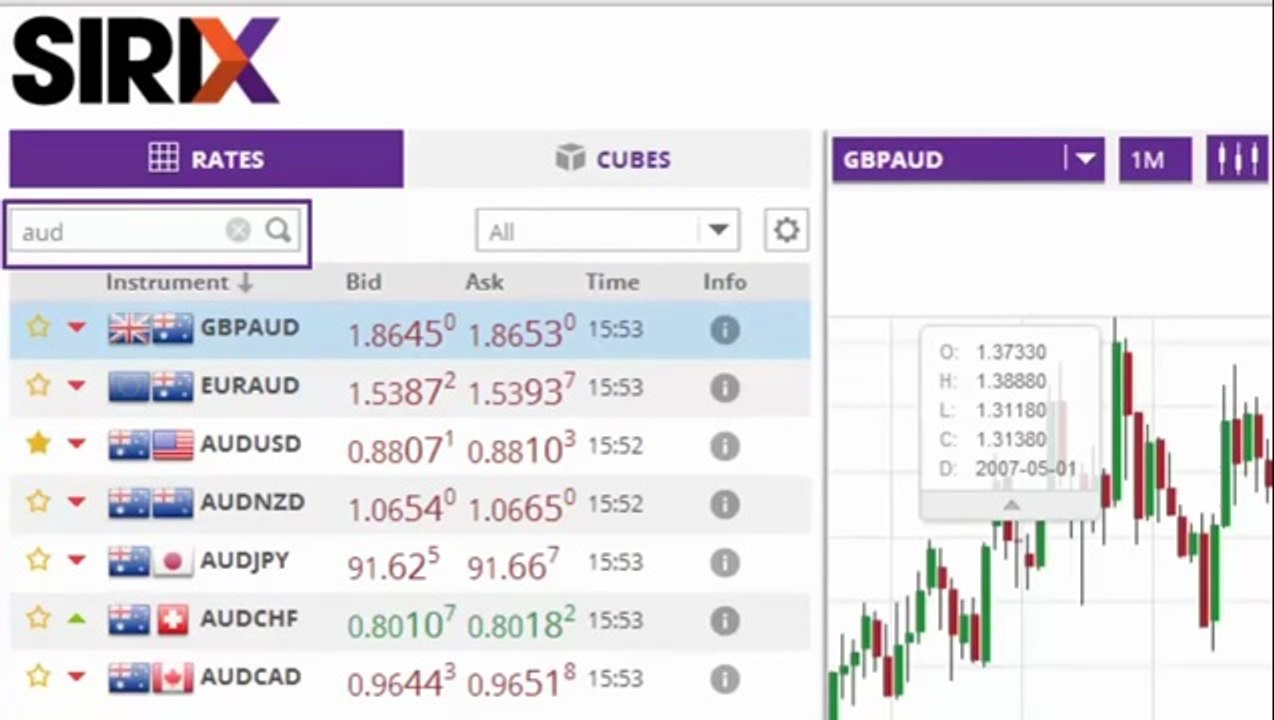The width and height of the screenshot is (1274, 720).
Task: Select the GBPAUD instrument row
Action: click(x=410, y=330)
